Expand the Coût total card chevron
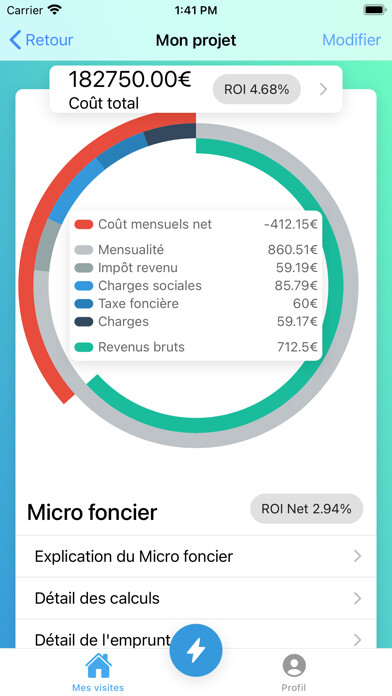 (x=324, y=90)
